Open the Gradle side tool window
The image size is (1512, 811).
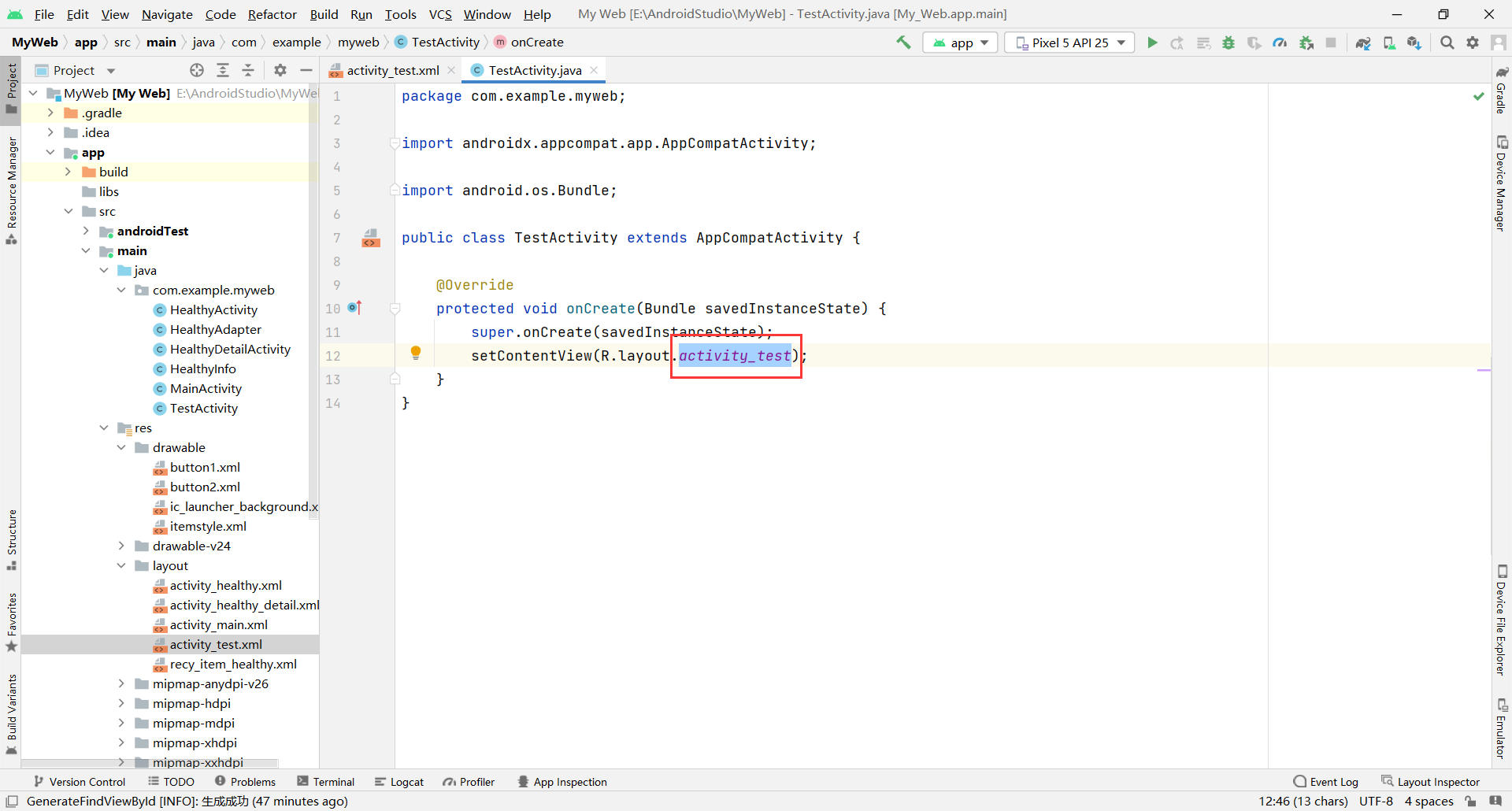(1501, 90)
